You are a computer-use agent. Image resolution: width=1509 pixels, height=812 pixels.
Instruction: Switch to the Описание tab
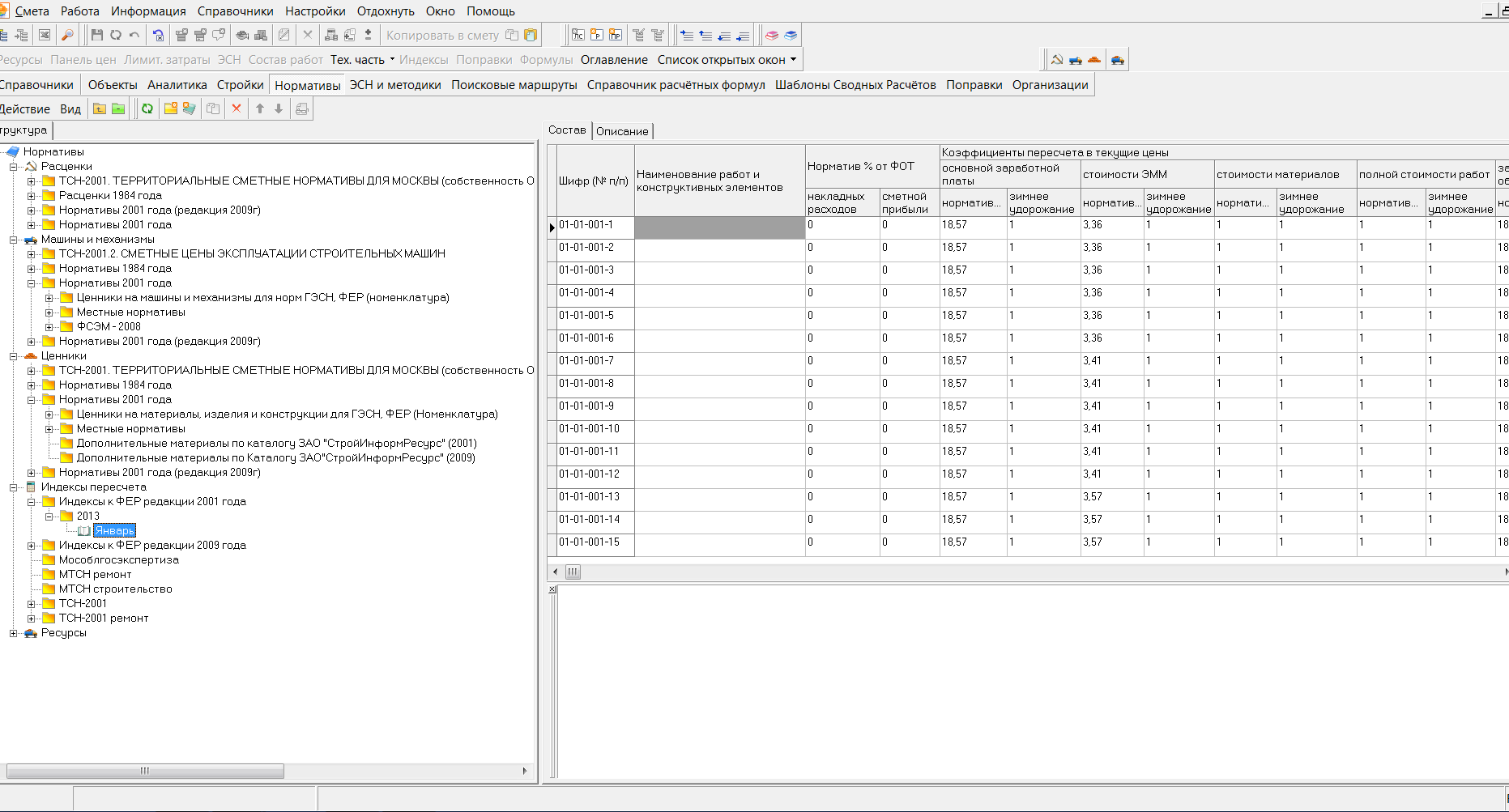tap(622, 131)
